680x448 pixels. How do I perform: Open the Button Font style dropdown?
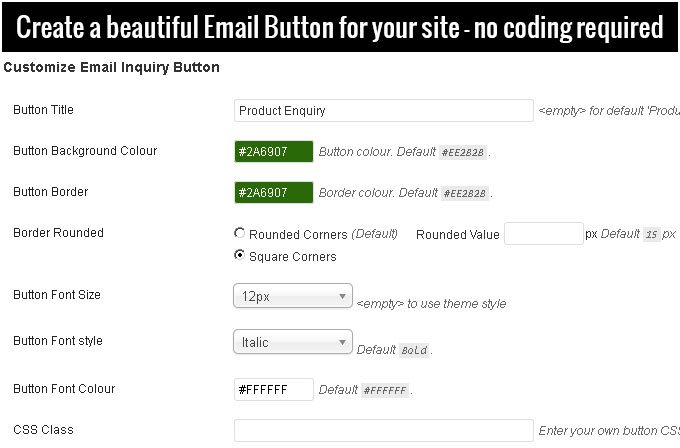point(293,342)
